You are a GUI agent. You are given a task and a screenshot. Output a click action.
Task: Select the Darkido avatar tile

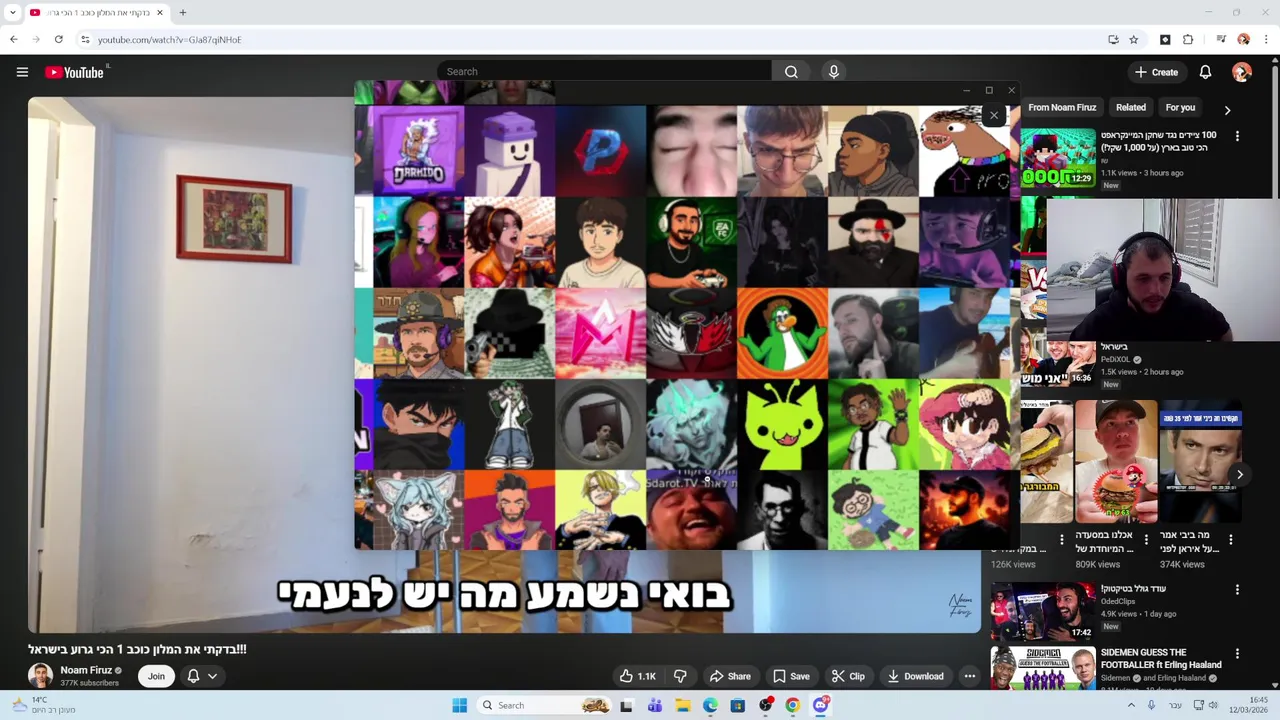418,151
